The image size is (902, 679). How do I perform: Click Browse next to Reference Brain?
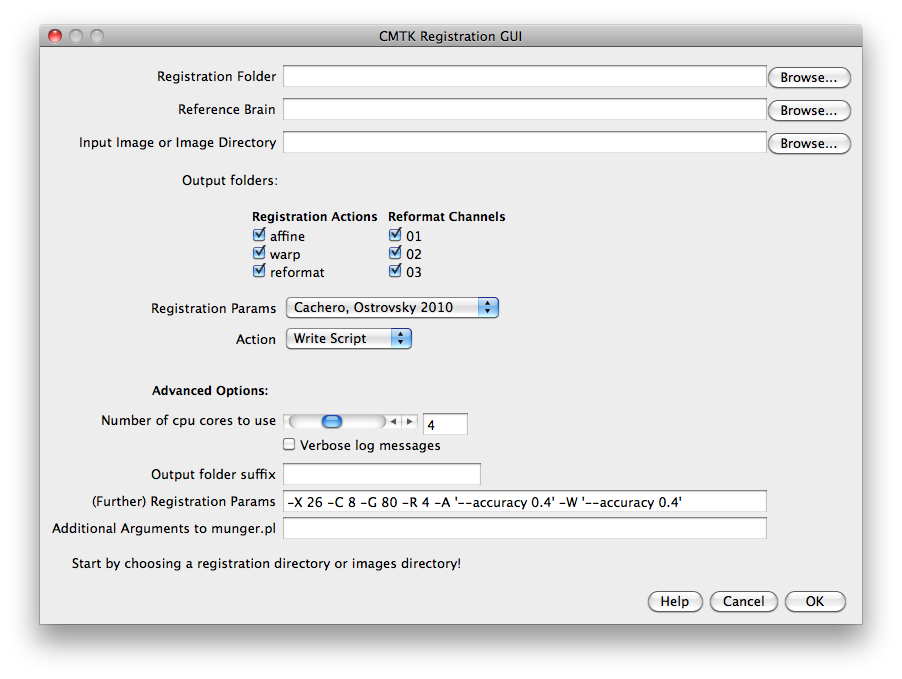click(x=808, y=110)
